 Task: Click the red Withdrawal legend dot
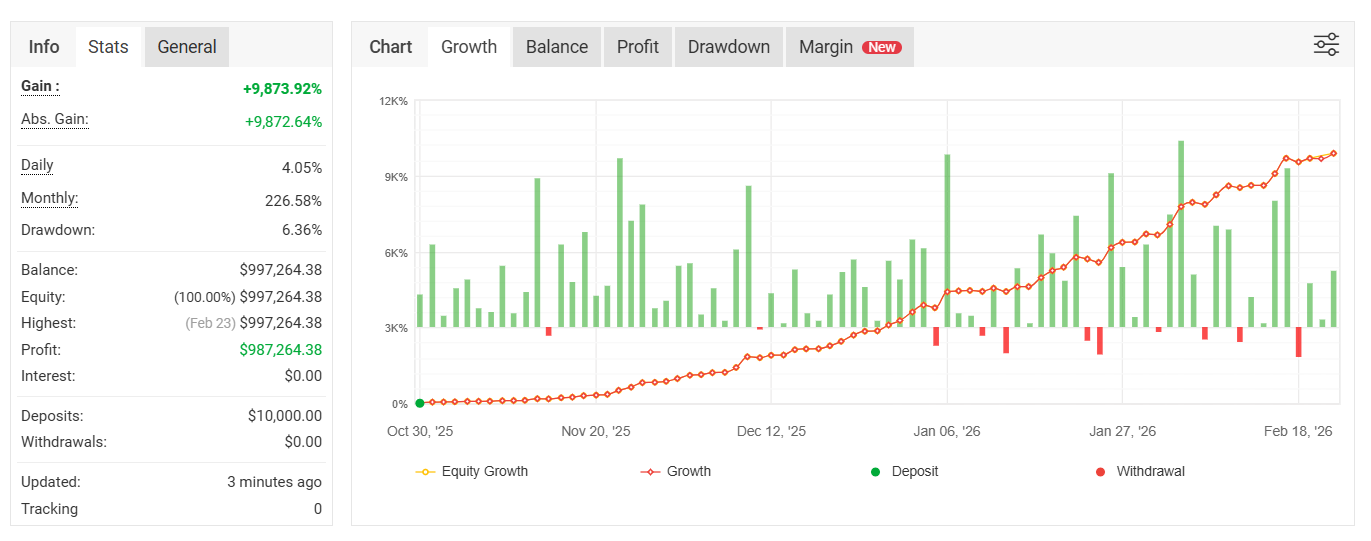[1101, 472]
